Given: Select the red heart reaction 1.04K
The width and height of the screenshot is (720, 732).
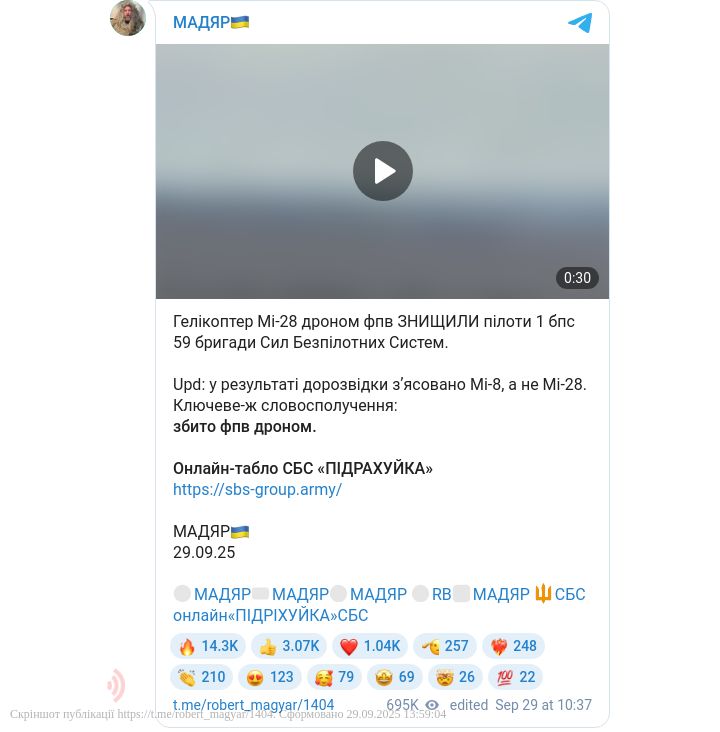Looking at the screenshot, I should 370,646.
